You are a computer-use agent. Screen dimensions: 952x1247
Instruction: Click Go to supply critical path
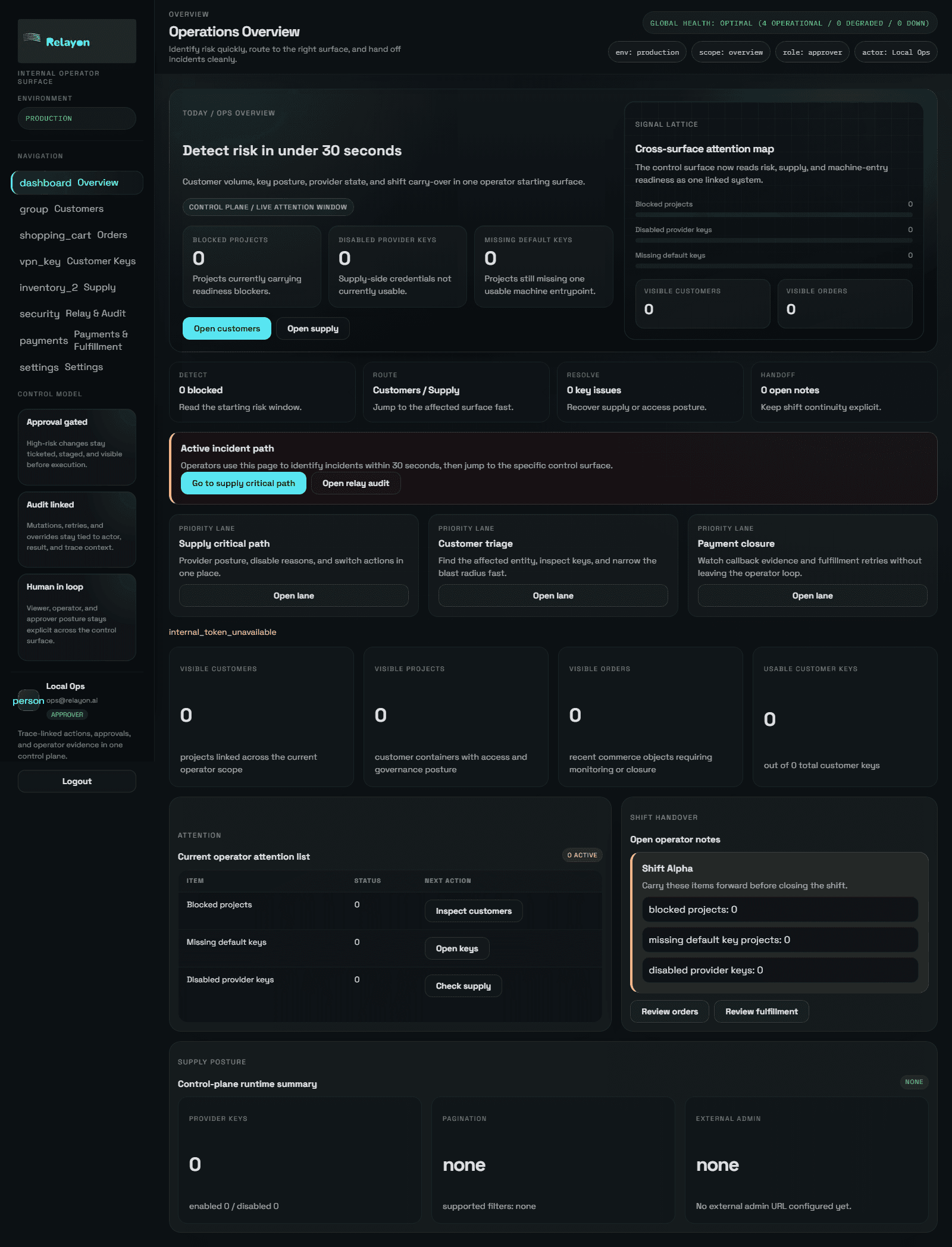coord(243,483)
